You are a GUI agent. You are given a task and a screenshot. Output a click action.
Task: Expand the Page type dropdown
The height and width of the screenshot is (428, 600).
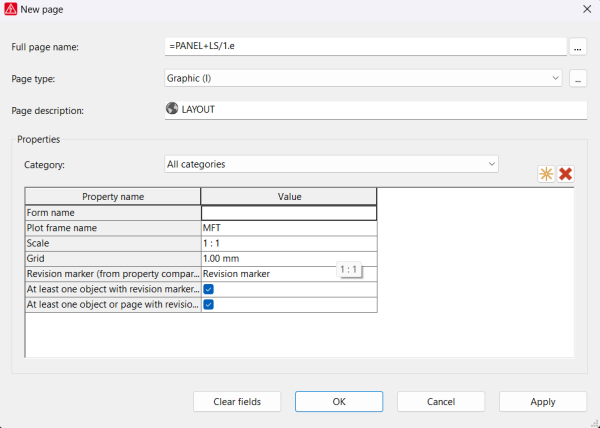(363, 78)
